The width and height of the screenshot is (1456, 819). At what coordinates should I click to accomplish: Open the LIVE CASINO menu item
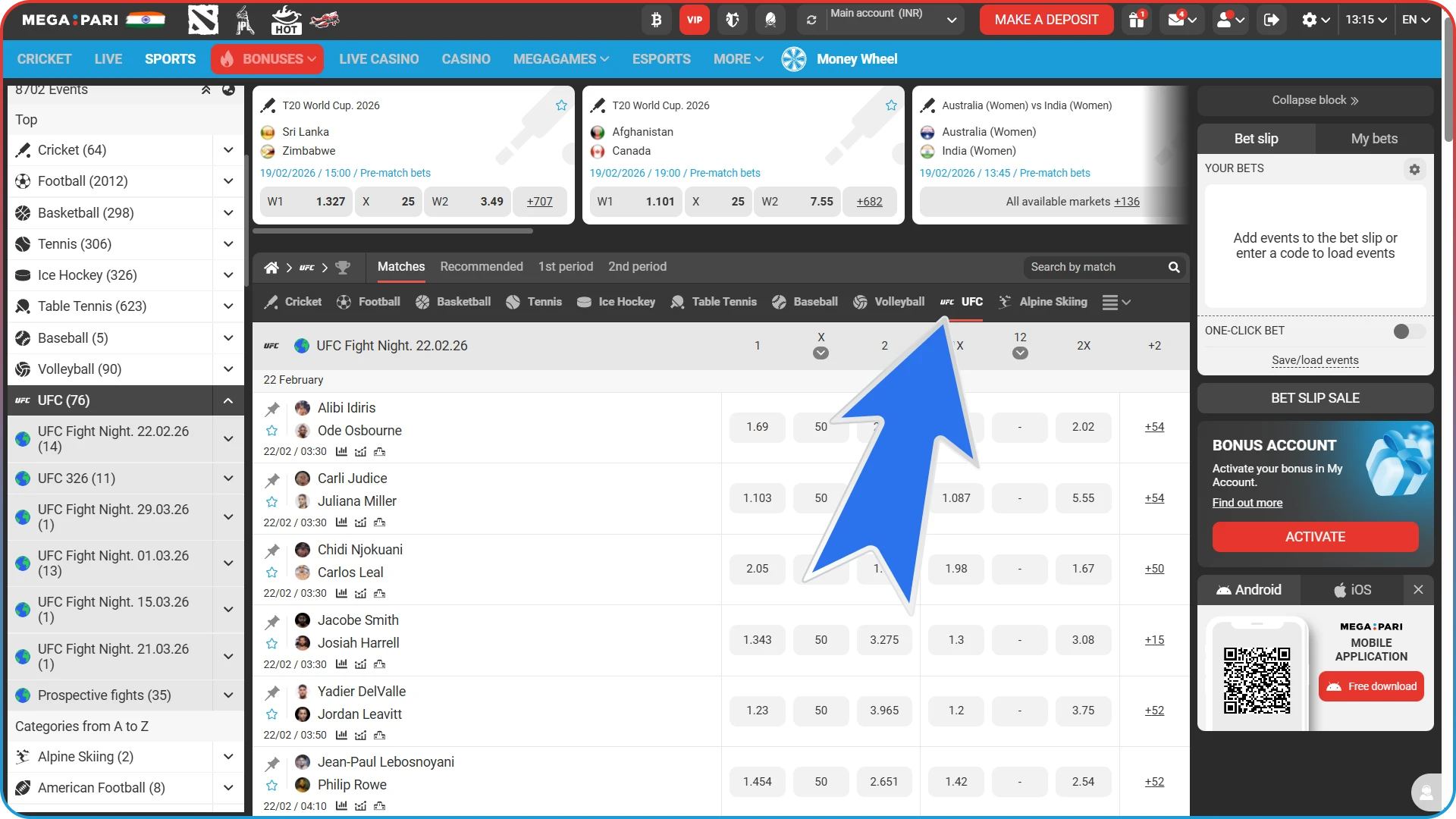tap(379, 58)
